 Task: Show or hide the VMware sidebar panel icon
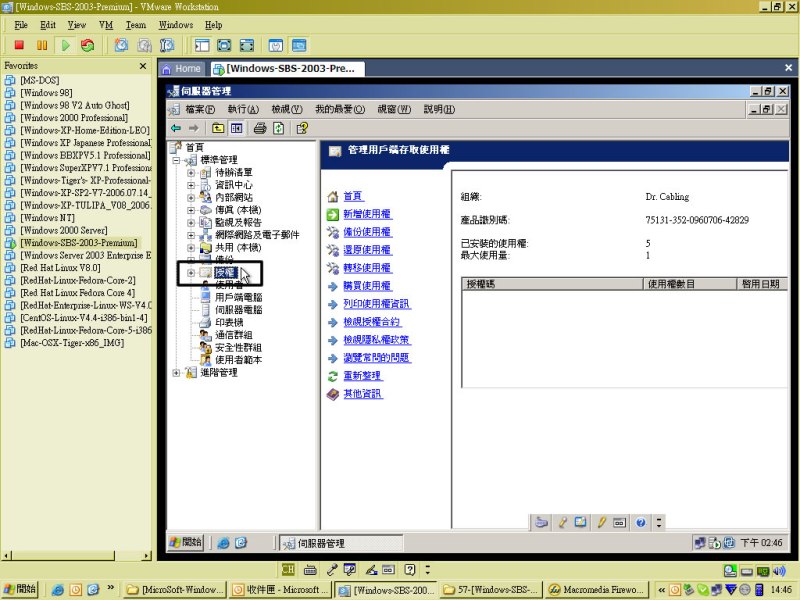pyautogui.click(x=202, y=45)
